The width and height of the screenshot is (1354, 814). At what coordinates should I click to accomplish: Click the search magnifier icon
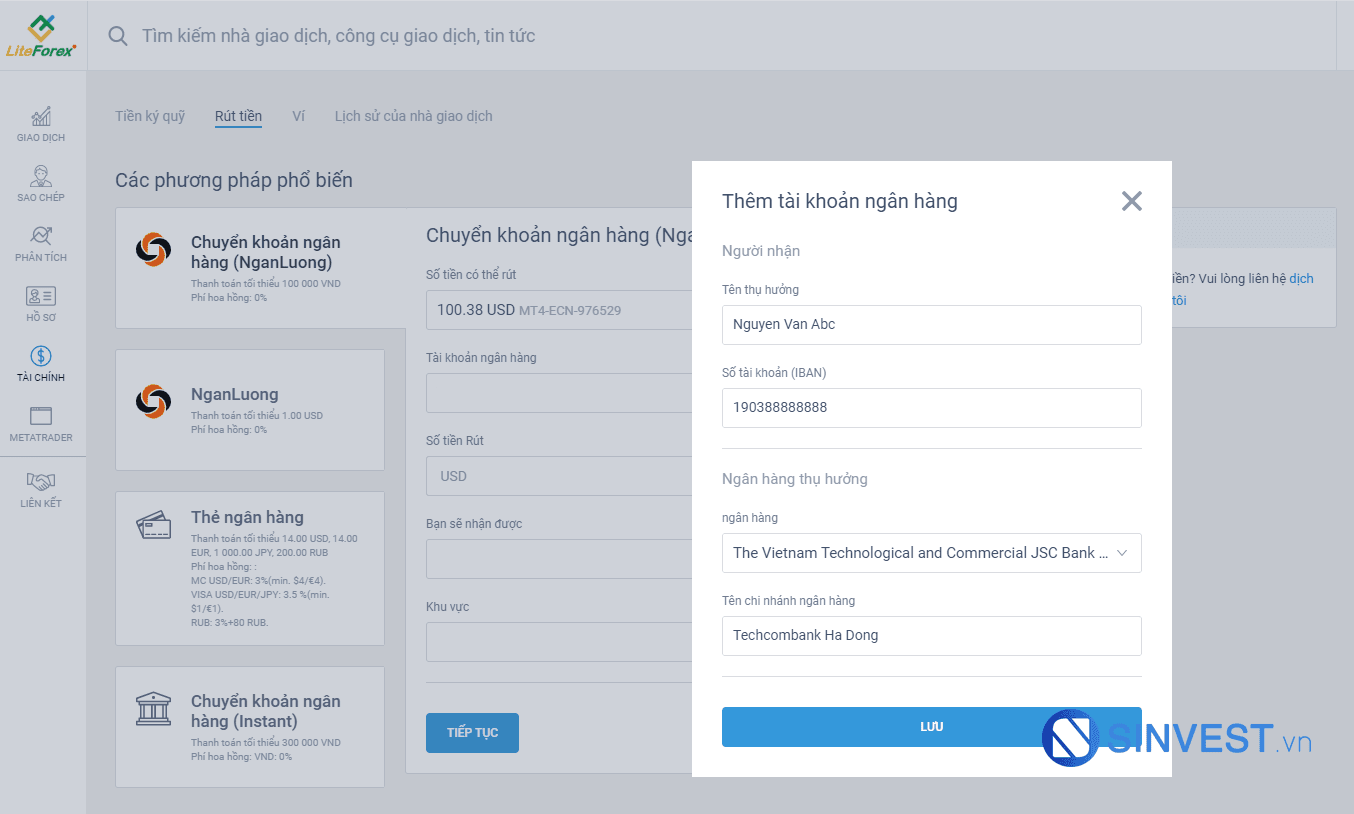click(118, 36)
